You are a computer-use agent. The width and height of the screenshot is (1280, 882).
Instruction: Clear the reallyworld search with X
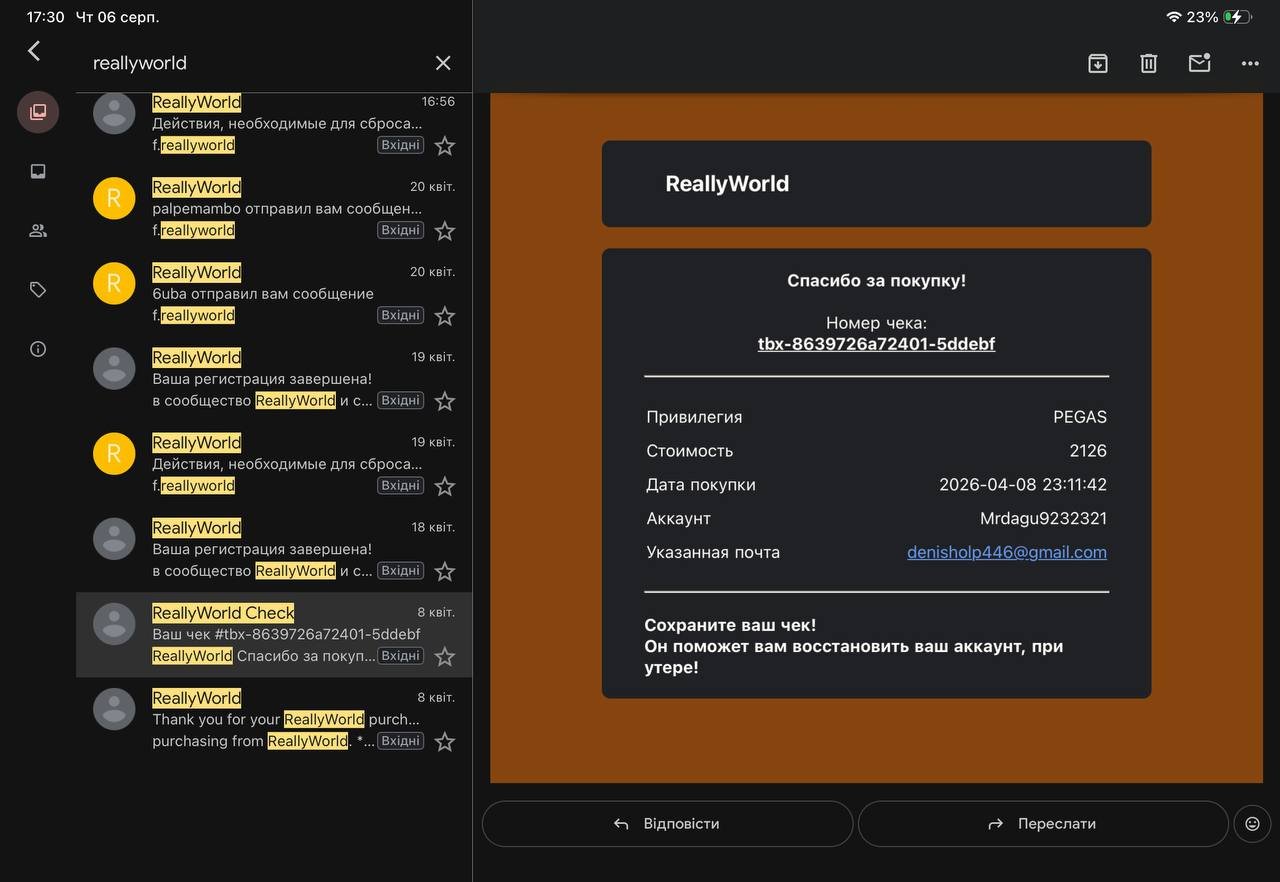443,63
